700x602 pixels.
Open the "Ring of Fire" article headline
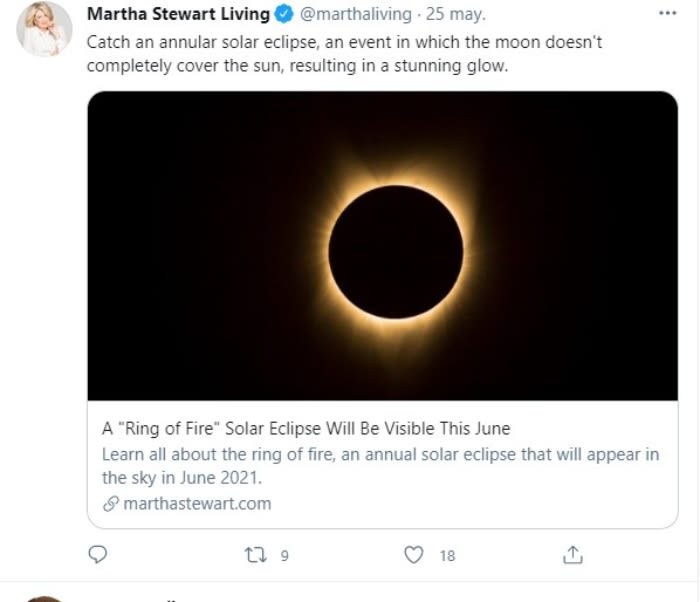[x=306, y=428]
